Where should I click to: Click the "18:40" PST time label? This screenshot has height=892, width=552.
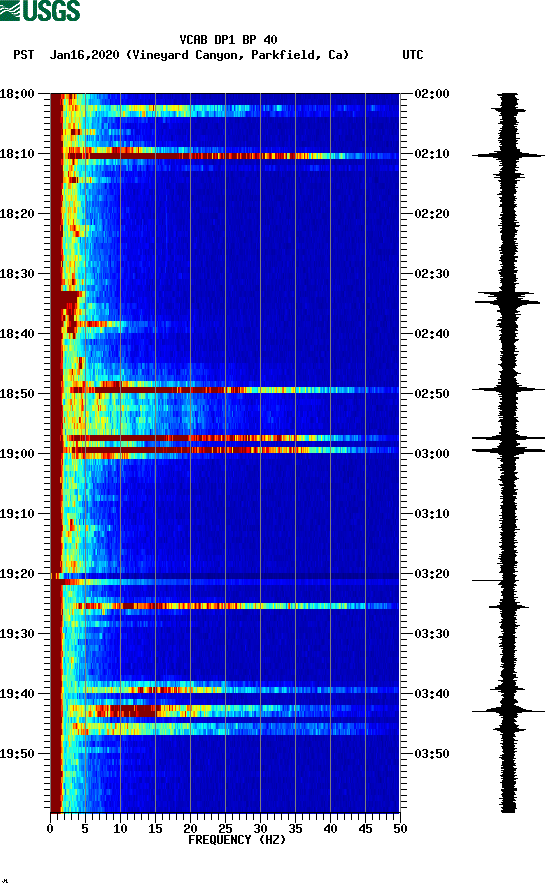coord(17,334)
